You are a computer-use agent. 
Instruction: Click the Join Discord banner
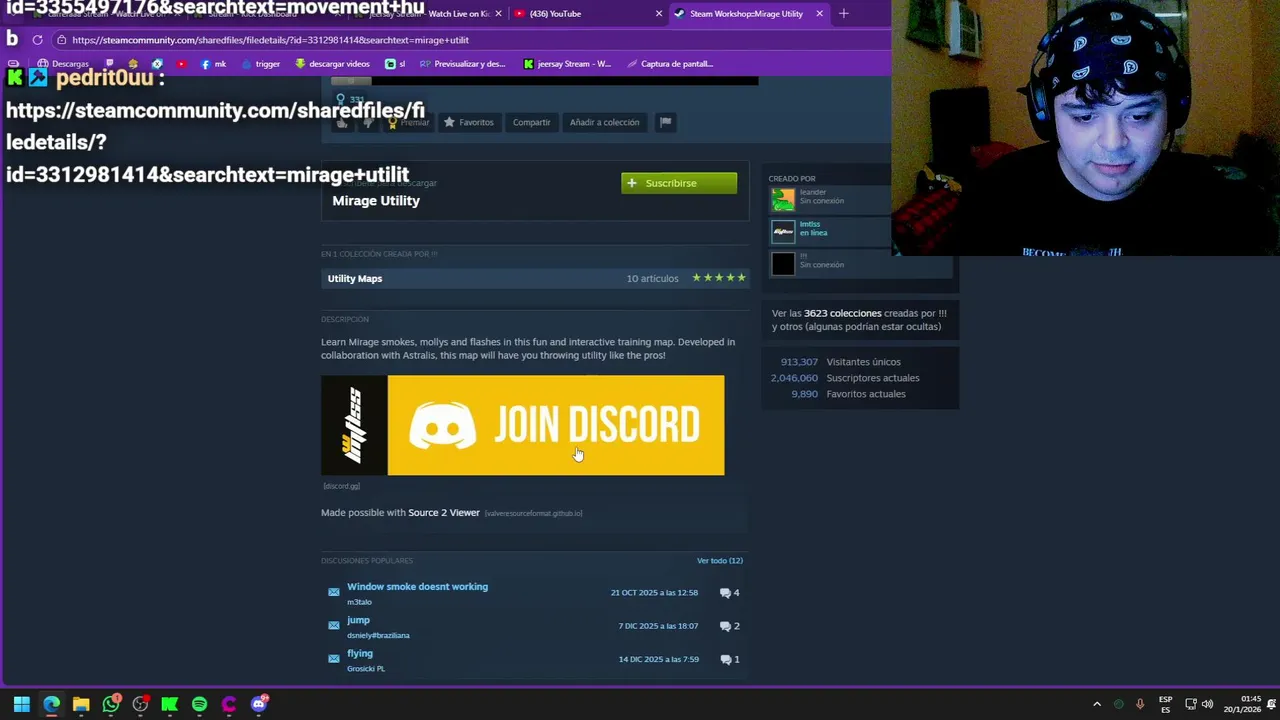click(x=523, y=425)
